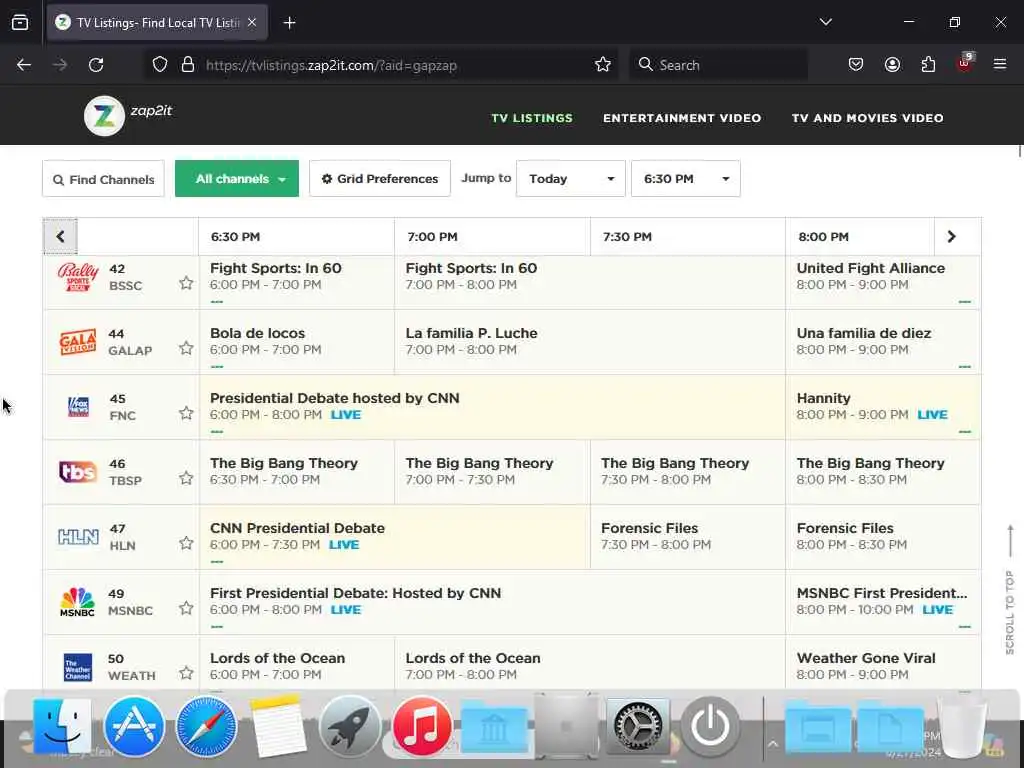Image resolution: width=1024 pixels, height=768 pixels.
Task: Open Presidential Debate hosted by CNN listing
Action: [x=492, y=406]
